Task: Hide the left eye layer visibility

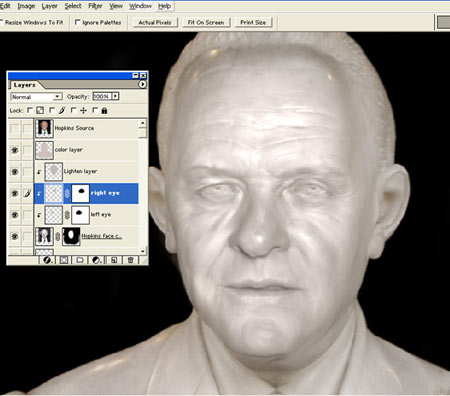Action: click(14, 215)
